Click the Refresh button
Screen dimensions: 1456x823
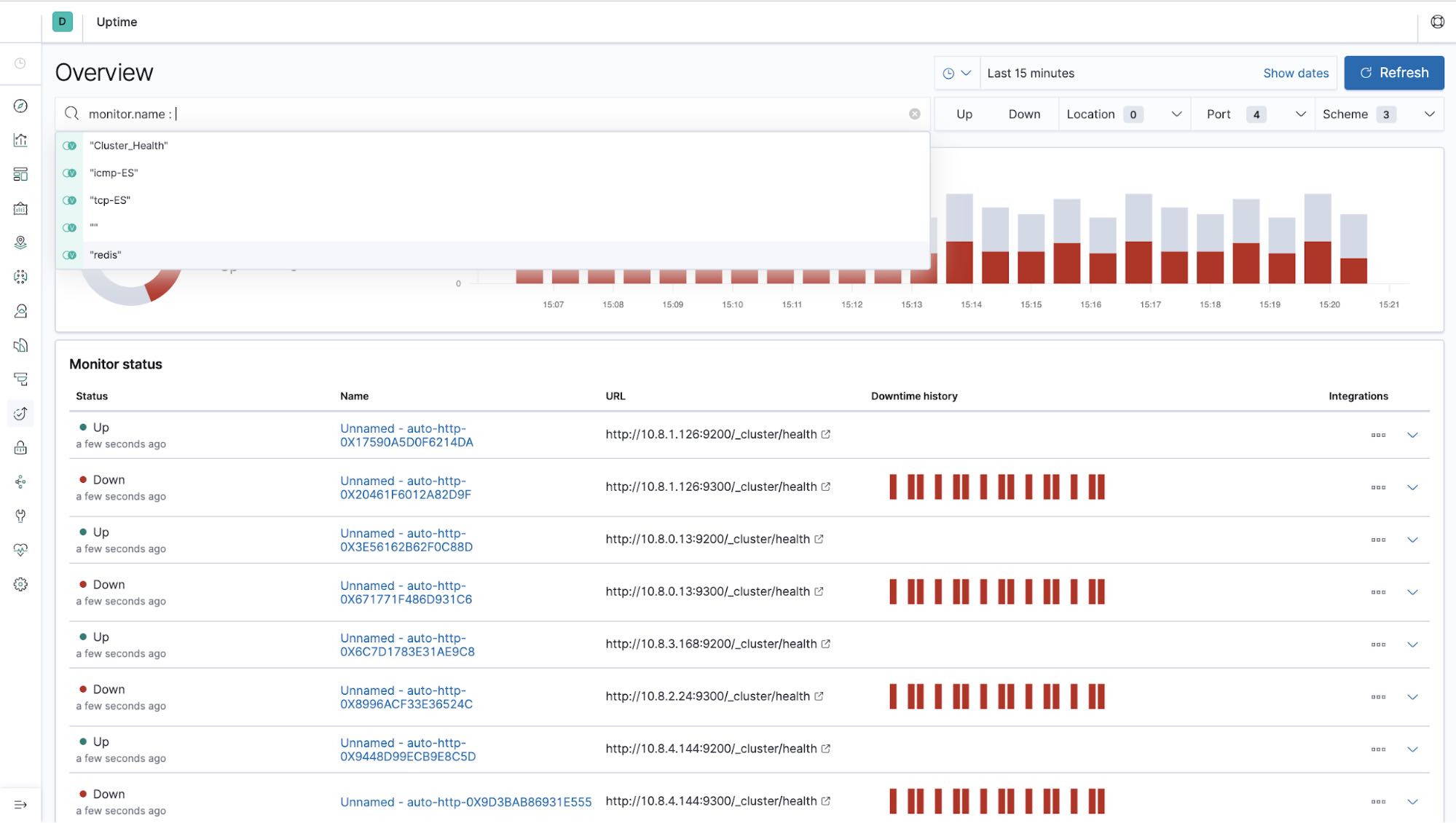point(1393,73)
